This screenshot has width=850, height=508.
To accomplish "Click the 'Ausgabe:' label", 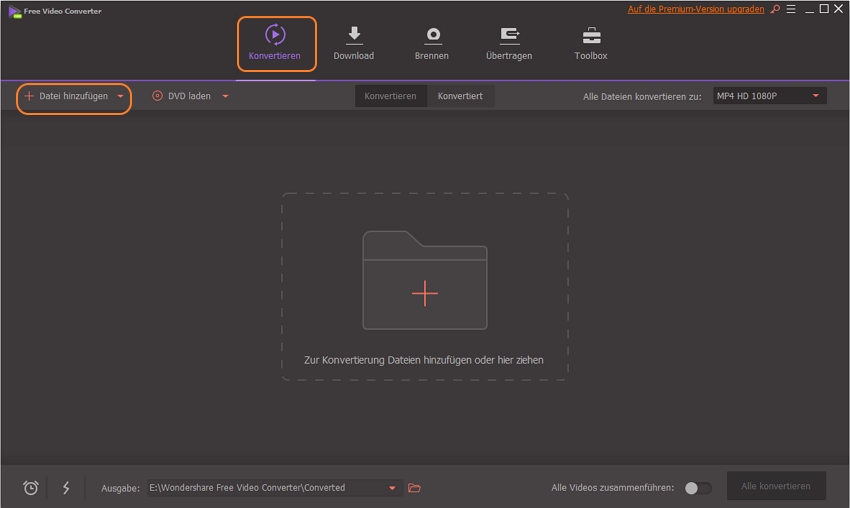I will [x=120, y=488].
